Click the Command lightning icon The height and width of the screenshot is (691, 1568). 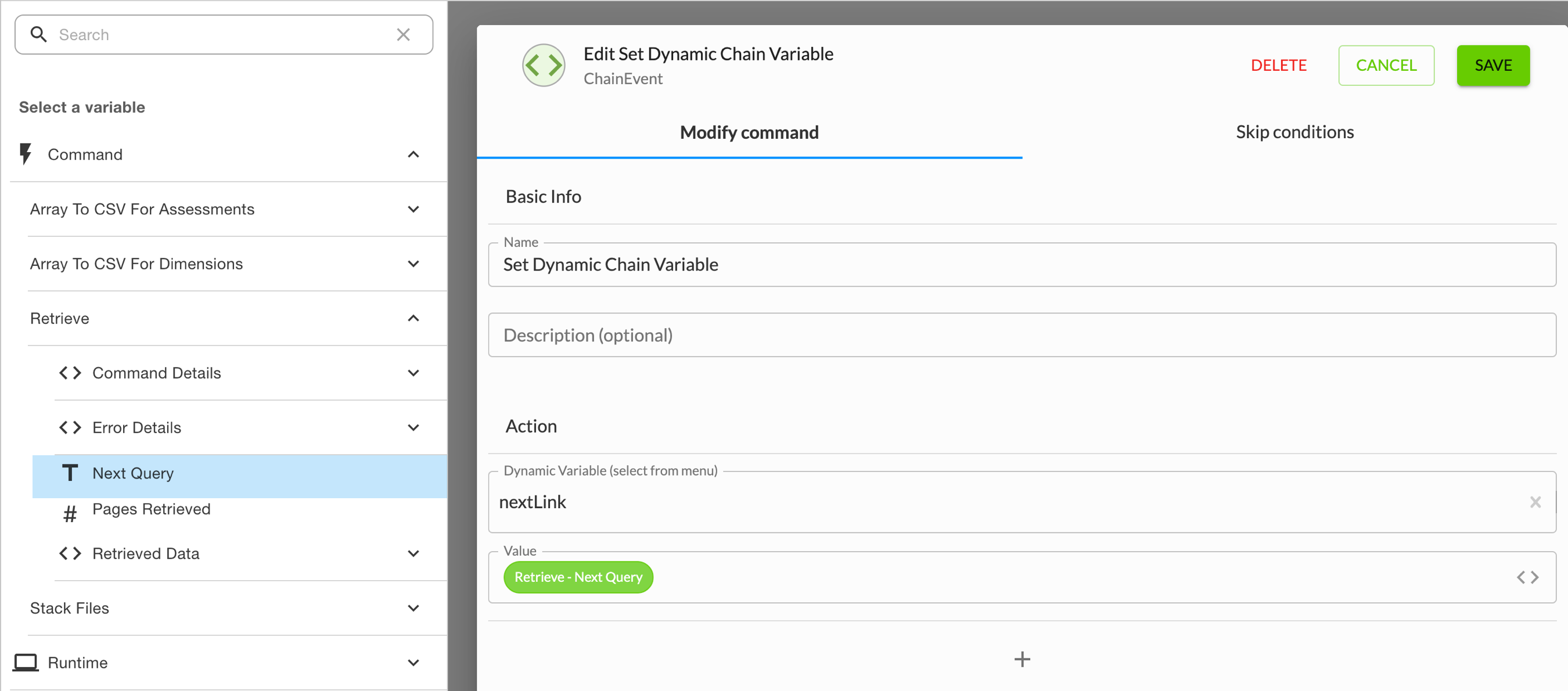(25, 154)
